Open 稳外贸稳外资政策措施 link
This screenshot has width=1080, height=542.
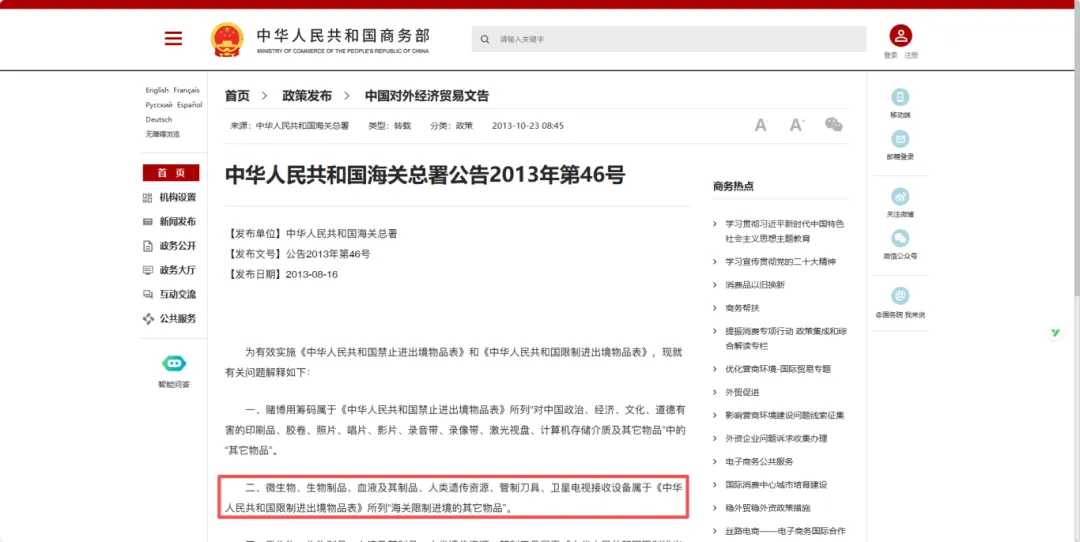[x=767, y=508]
